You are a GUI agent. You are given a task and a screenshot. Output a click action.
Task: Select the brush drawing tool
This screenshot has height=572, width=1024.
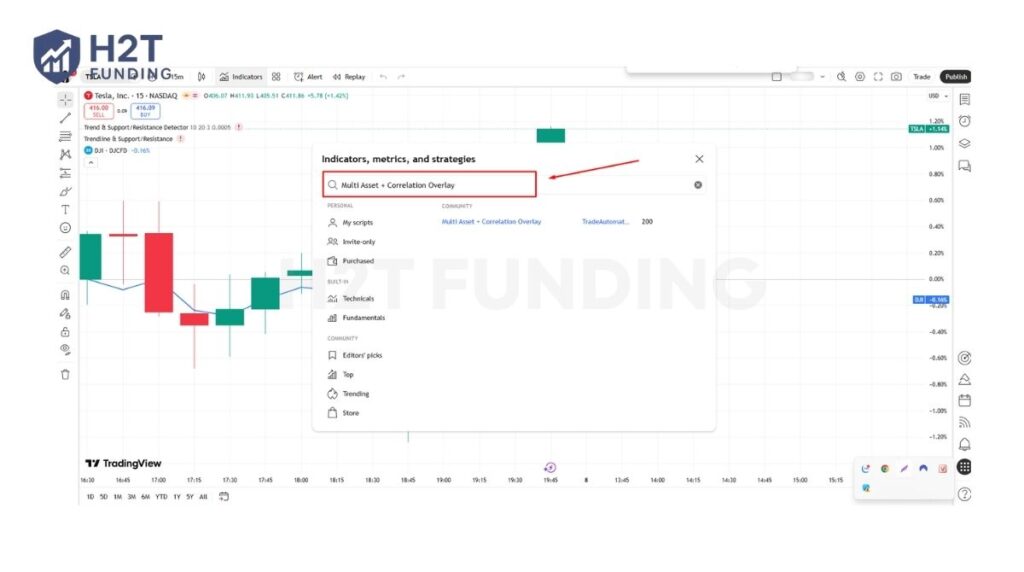65,191
